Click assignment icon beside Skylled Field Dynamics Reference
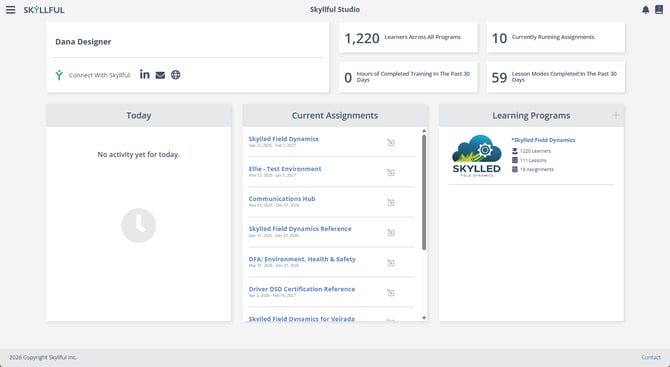The width and height of the screenshot is (670, 367). tap(391, 232)
